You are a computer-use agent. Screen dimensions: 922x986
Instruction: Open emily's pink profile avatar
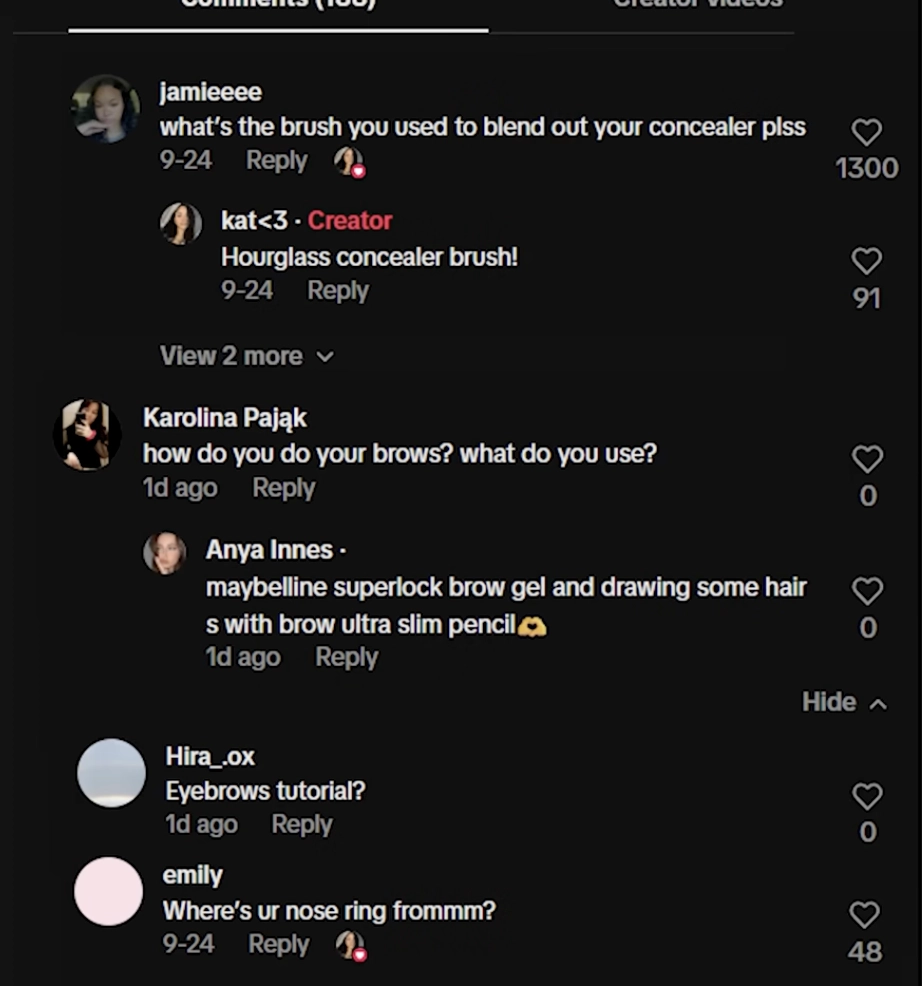pyautogui.click(x=108, y=891)
